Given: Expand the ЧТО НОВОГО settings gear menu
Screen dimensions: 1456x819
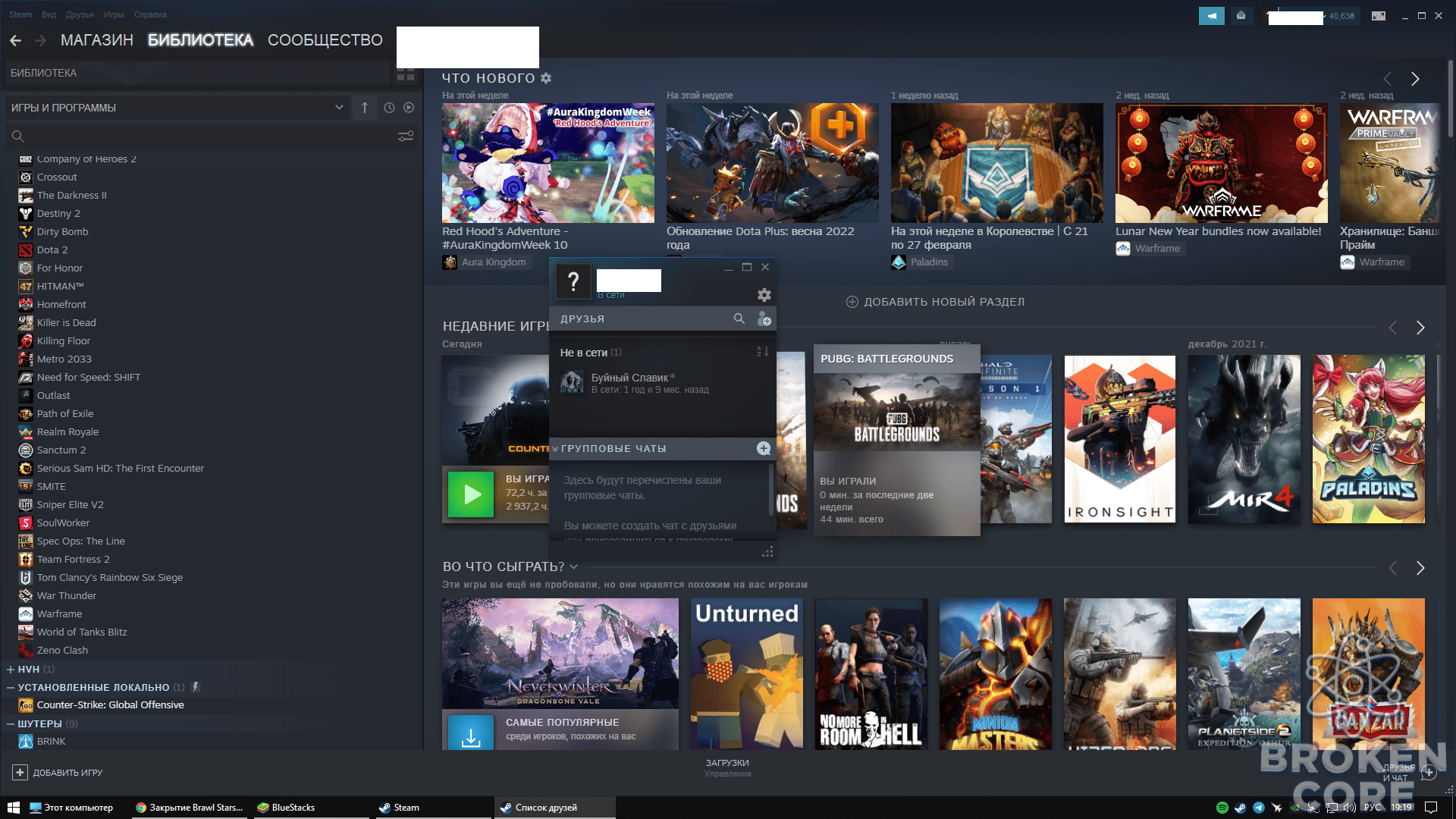Looking at the screenshot, I should pyautogui.click(x=545, y=78).
